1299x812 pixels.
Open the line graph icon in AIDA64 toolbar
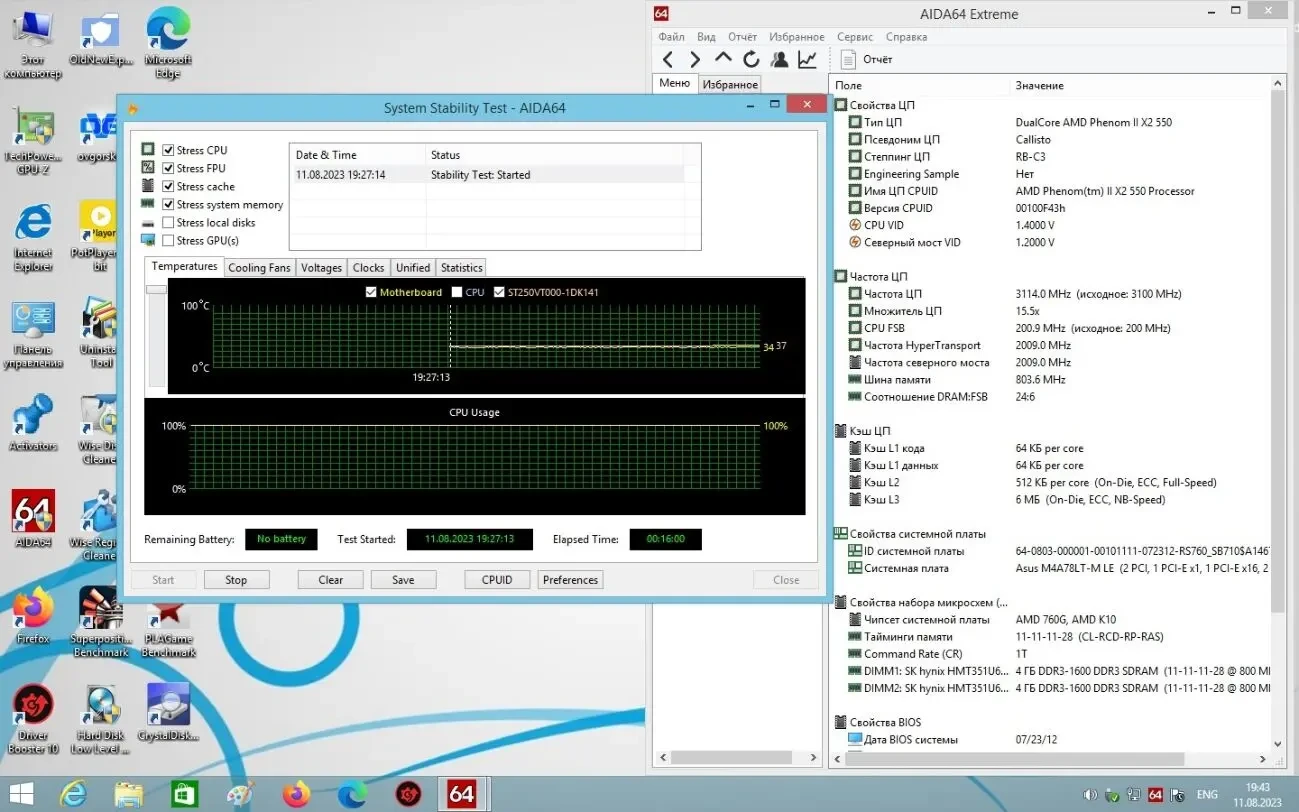coord(807,60)
